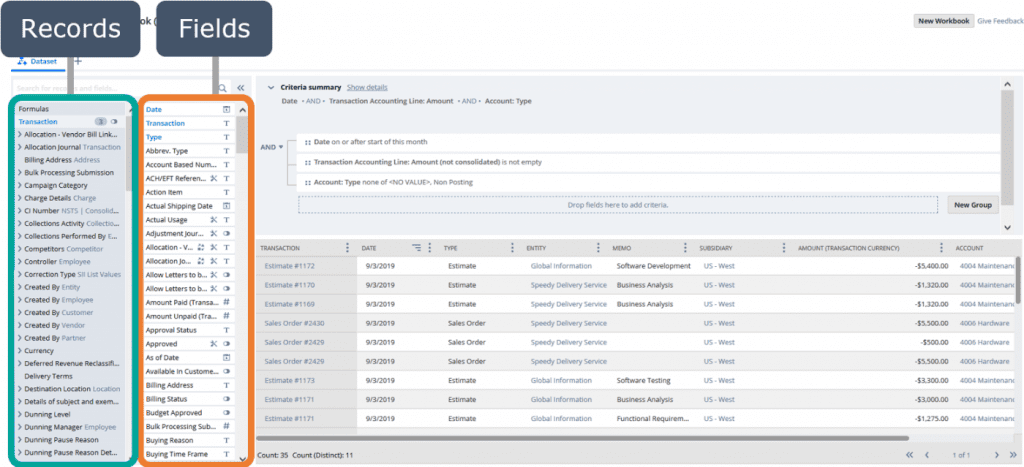Click the New Group button
The width and height of the screenshot is (1024, 467).
[x=972, y=204]
